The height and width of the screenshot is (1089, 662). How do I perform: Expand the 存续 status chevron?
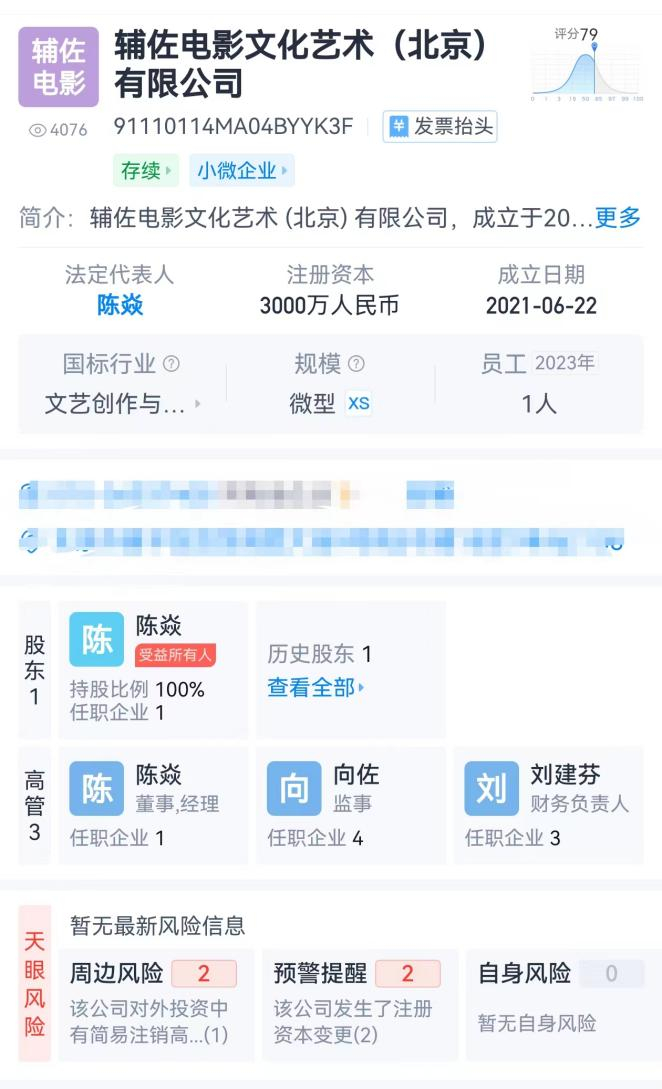click(168, 171)
